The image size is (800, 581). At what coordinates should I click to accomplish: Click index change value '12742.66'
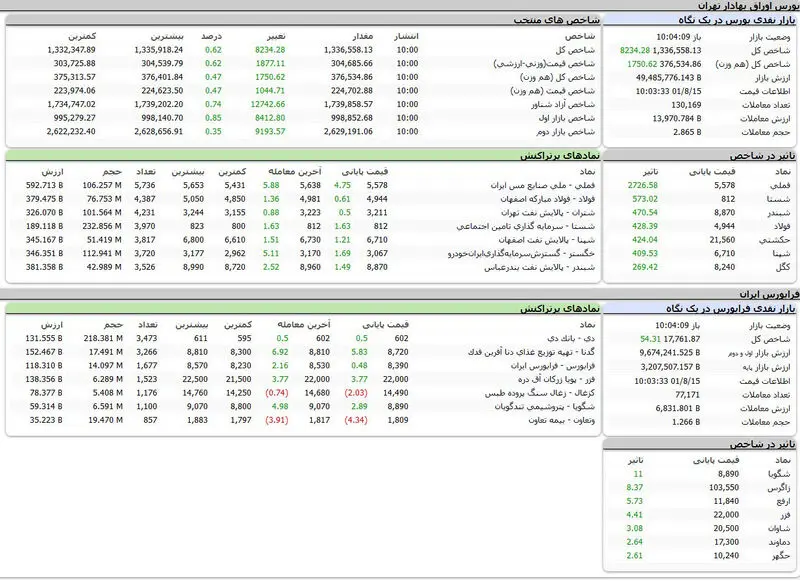(x=268, y=104)
